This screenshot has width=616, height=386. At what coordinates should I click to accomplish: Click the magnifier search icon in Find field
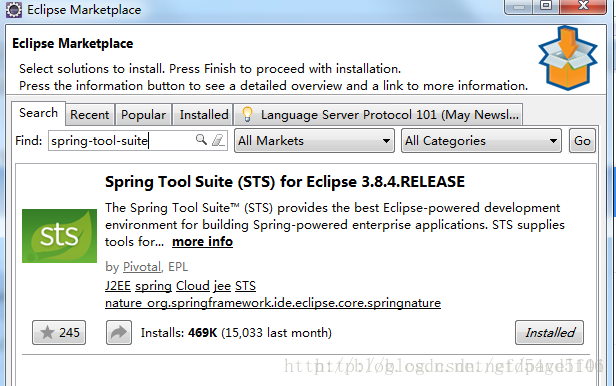[201, 139]
